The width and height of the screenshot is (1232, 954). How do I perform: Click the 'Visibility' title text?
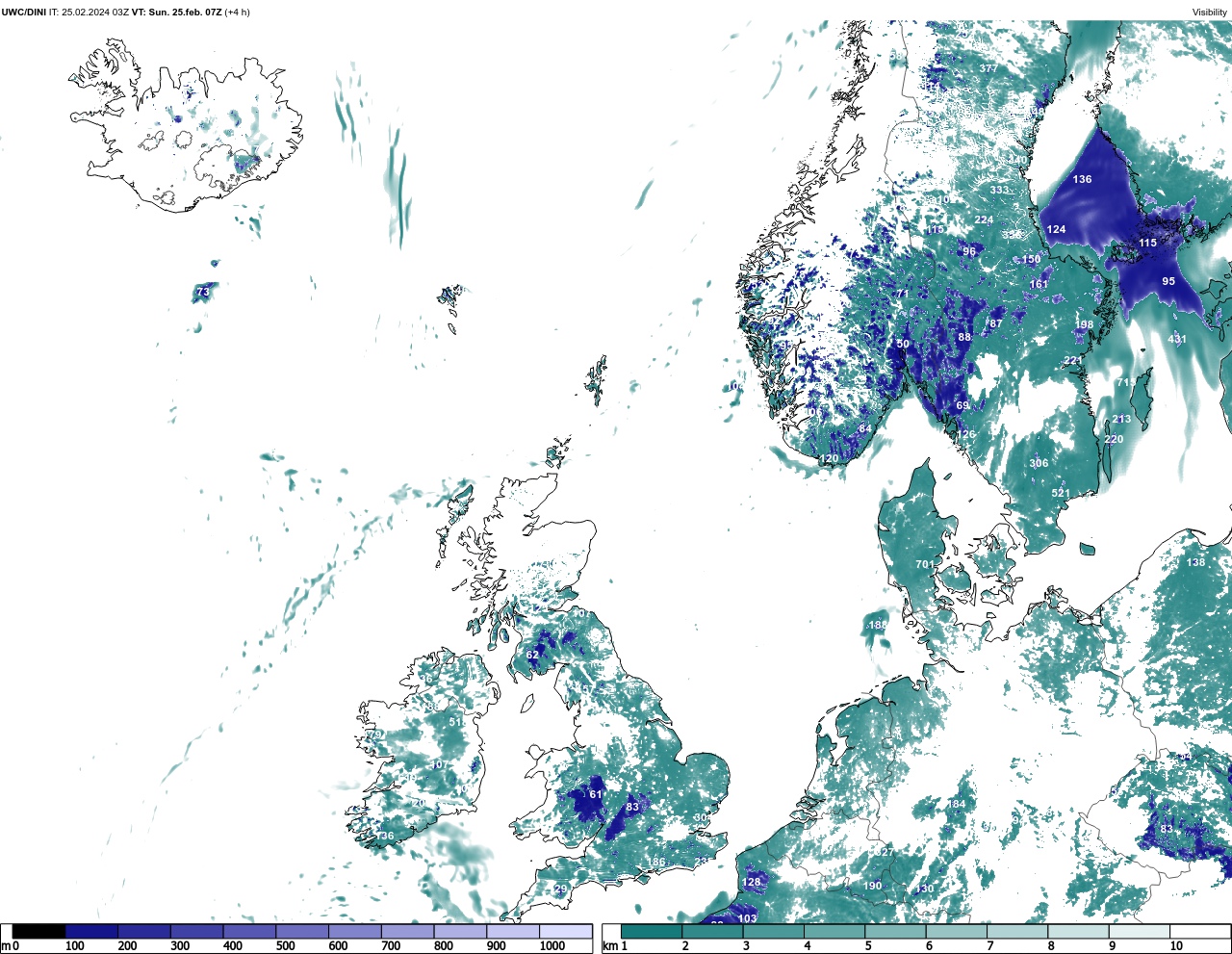click(1209, 13)
